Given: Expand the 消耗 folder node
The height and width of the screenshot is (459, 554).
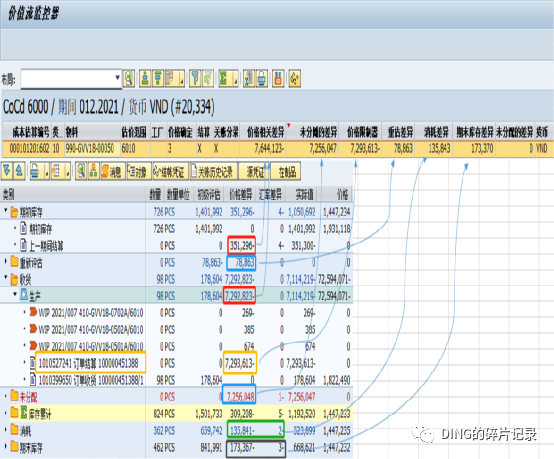Looking at the screenshot, I should click(6, 430).
